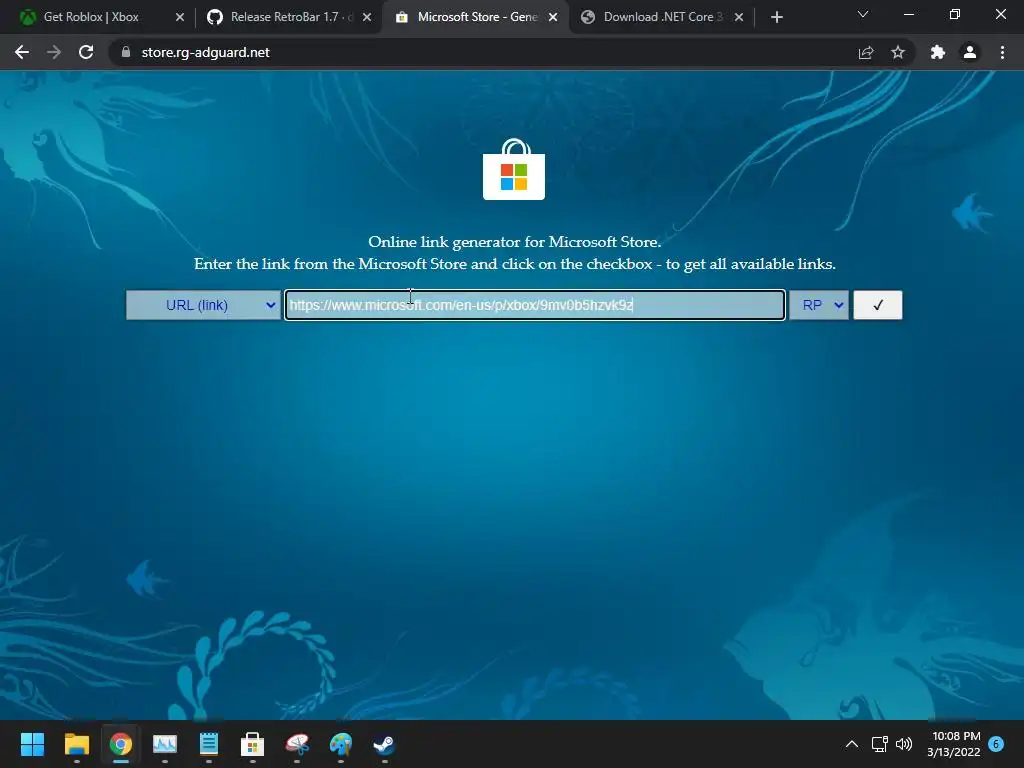Click the checkmark generate button
1024x768 pixels.
tap(878, 305)
